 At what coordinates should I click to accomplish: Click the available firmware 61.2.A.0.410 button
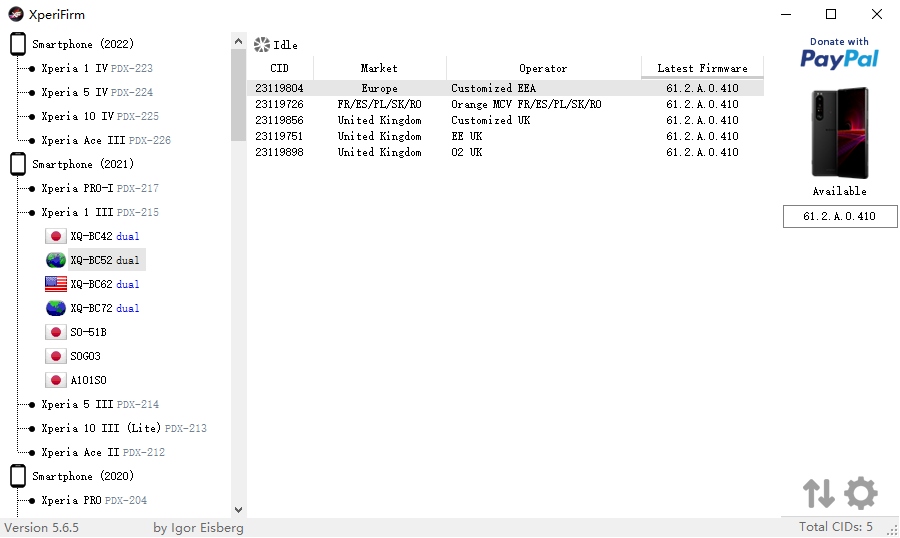(840, 216)
